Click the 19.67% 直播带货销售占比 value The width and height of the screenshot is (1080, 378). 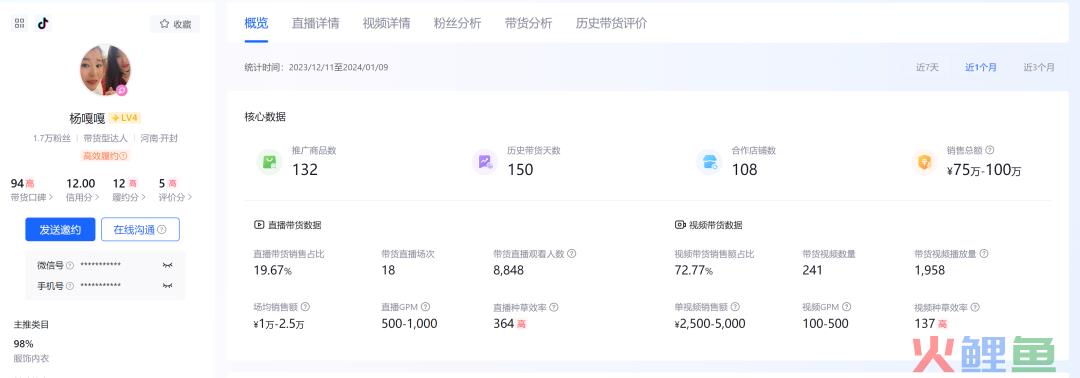pyautogui.click(x=273, y=271)
